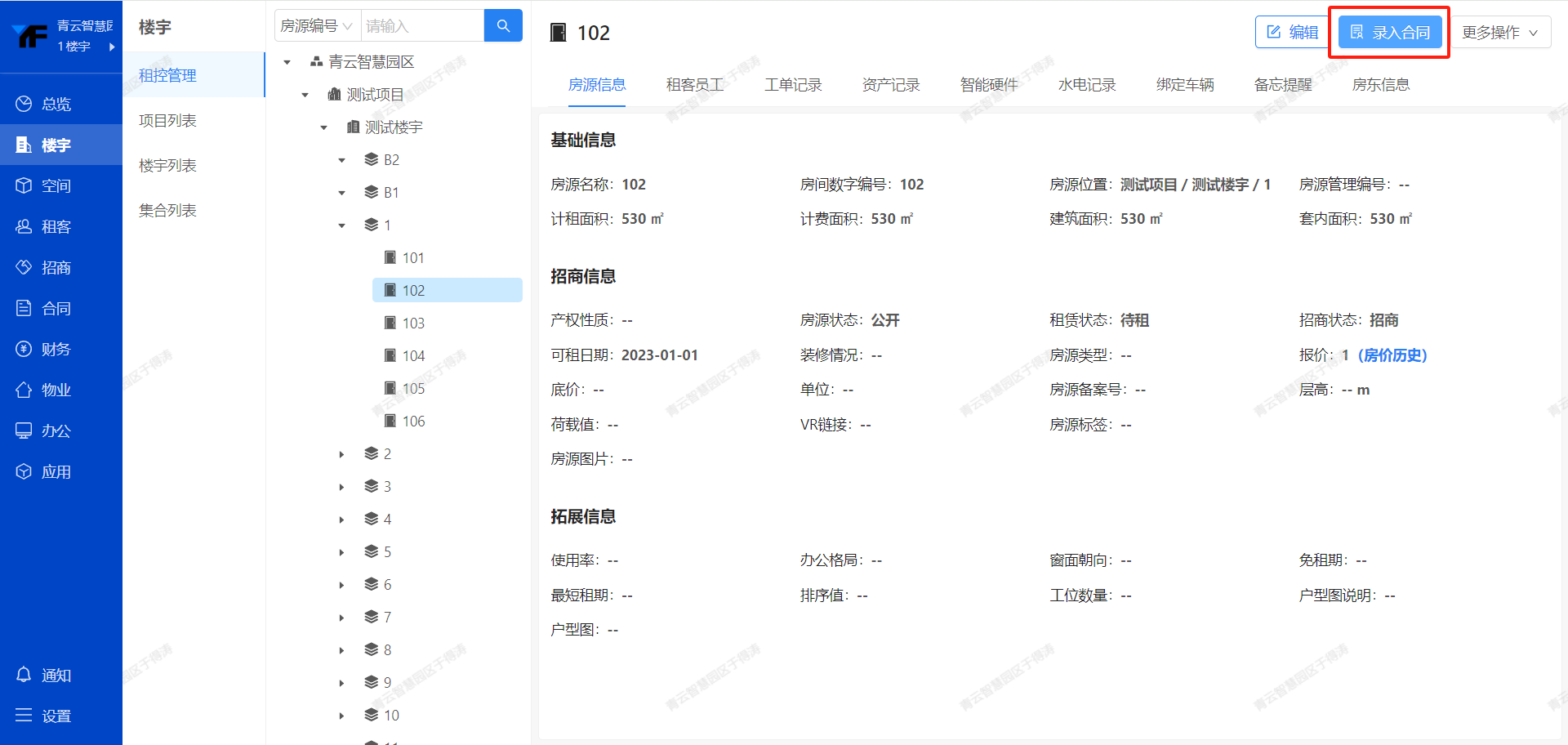Collapse the B2 floor node

tap(341, 160)
